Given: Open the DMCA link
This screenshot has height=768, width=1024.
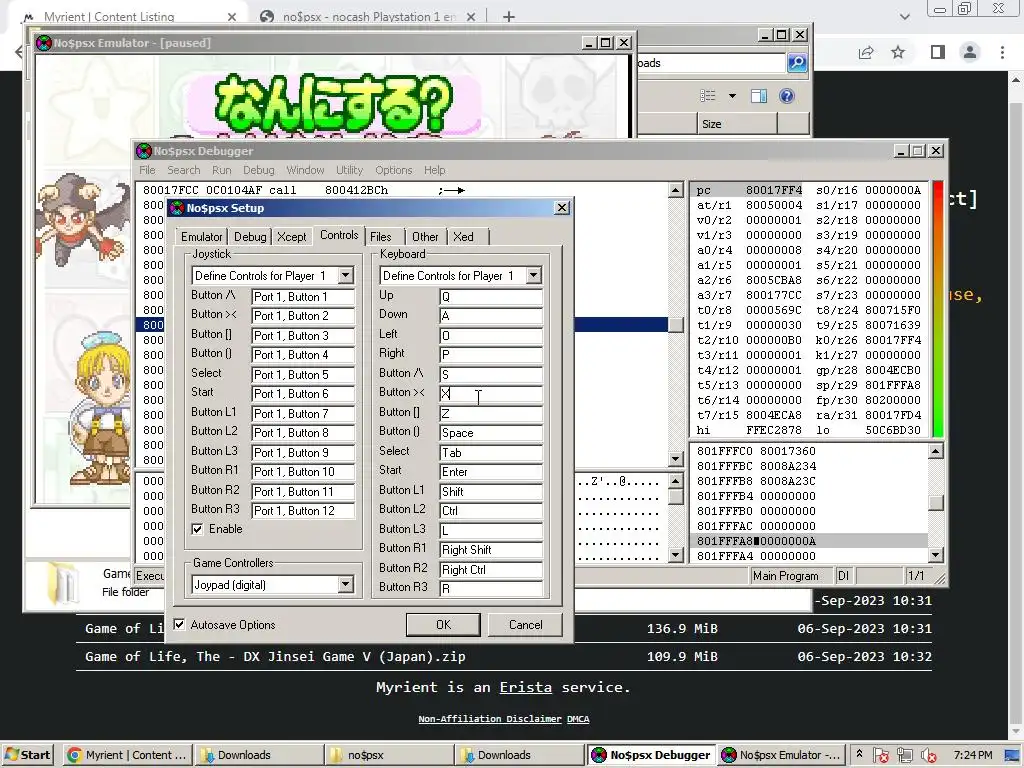Looking at the screenshot, I should (x=578, y=718).
